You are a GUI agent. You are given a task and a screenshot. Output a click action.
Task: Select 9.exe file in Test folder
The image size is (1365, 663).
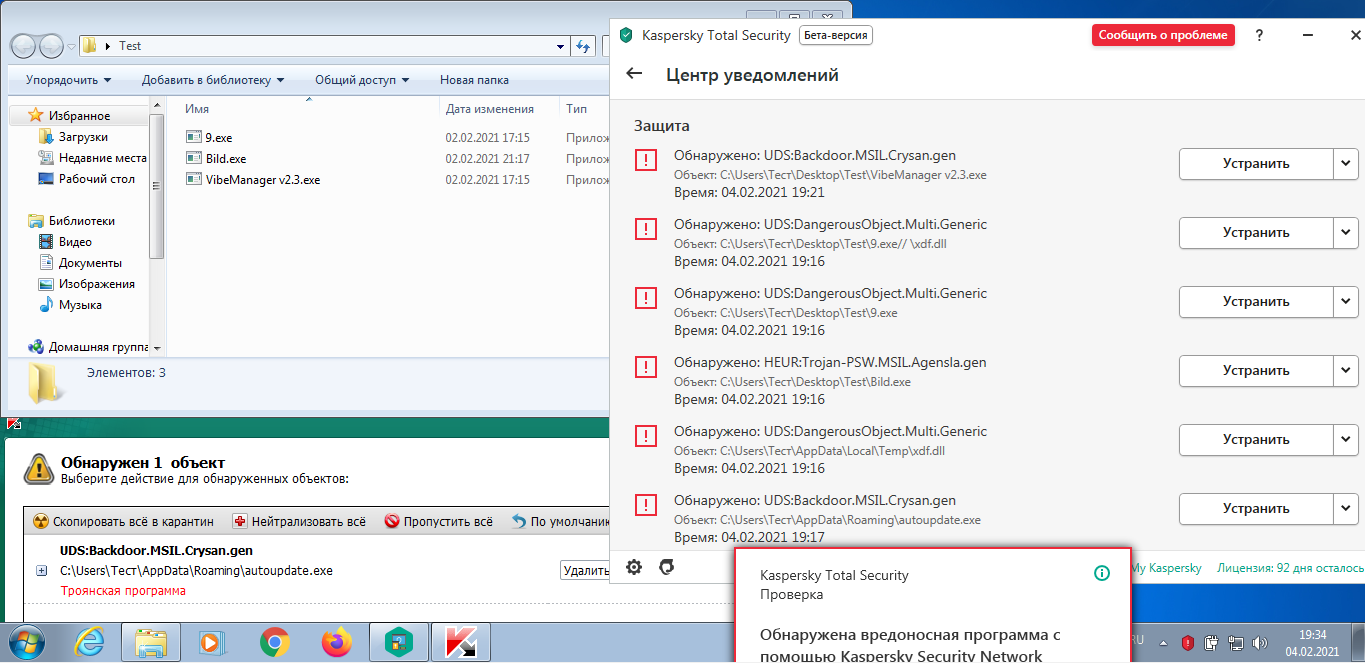(209, 138)
